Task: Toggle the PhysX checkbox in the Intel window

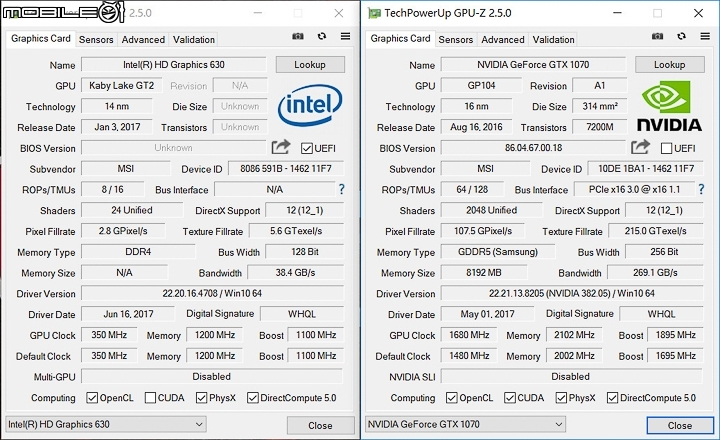Action: point(201,398)
